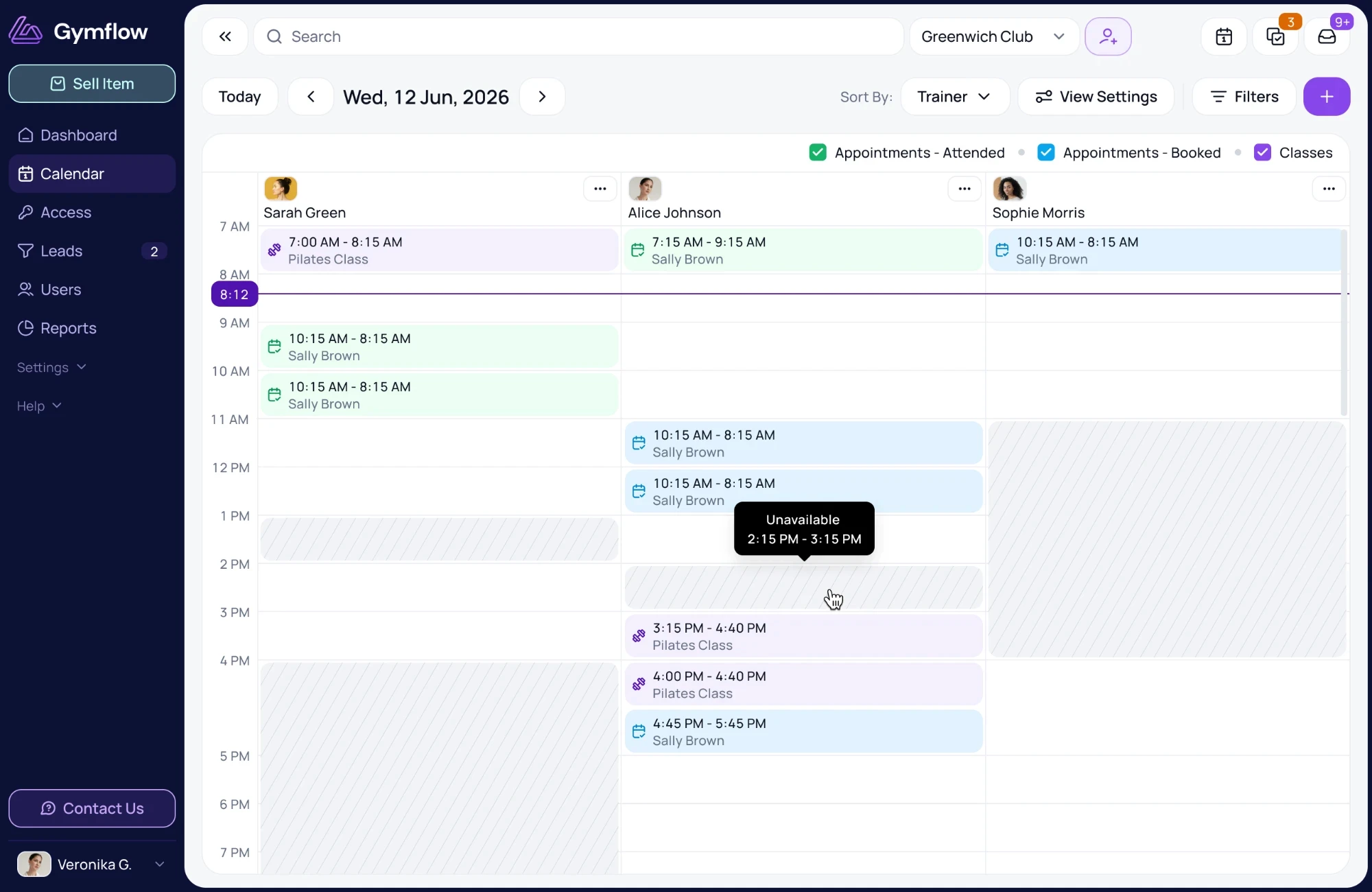Open the 3:15 PM - 4:40 PM Pilates Class
This screenshot has height=892, width=1372.
[803, 636]
